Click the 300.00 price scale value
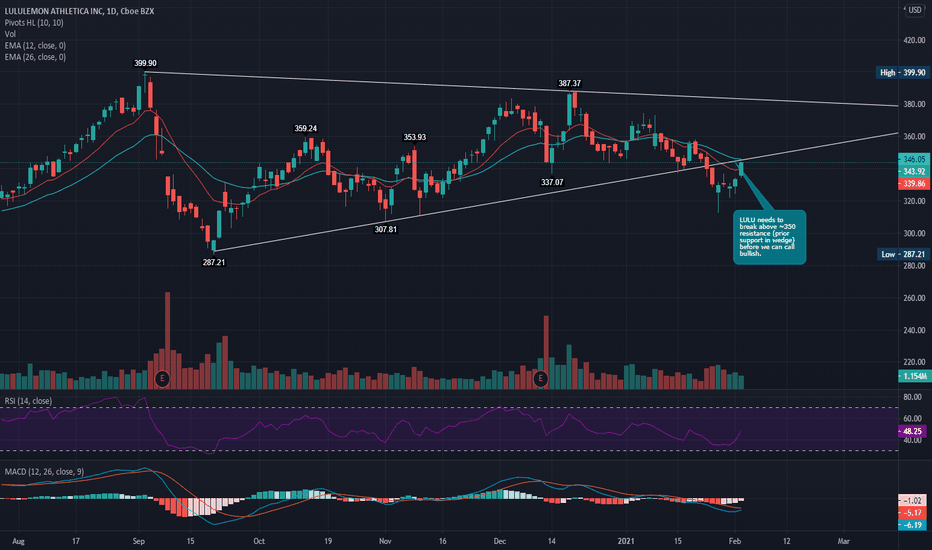This screenshot has width=932, height=550. [x=914, y=234]
